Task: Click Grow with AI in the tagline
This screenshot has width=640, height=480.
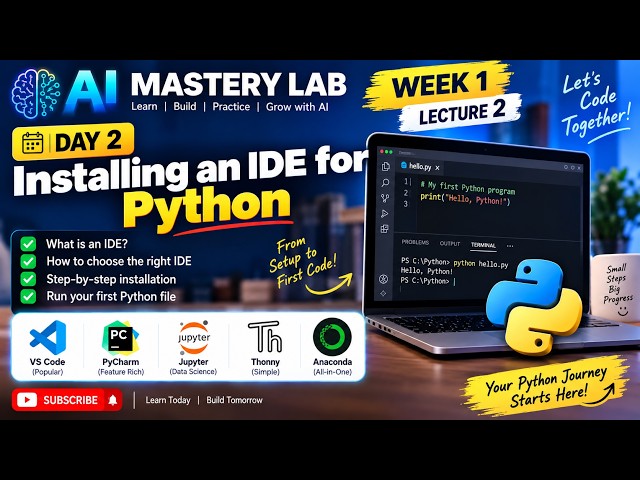Action: point(297,107)
